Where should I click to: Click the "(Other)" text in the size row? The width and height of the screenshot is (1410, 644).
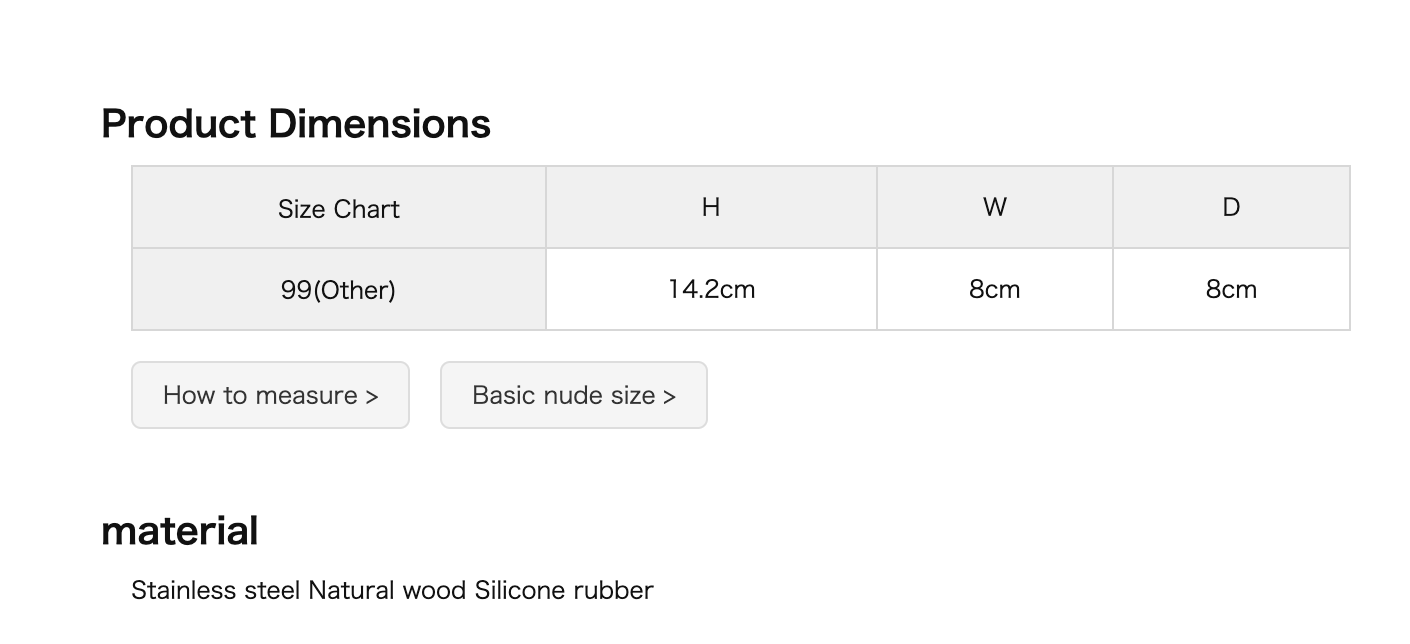pyautogui.click(x=355, y=290)
